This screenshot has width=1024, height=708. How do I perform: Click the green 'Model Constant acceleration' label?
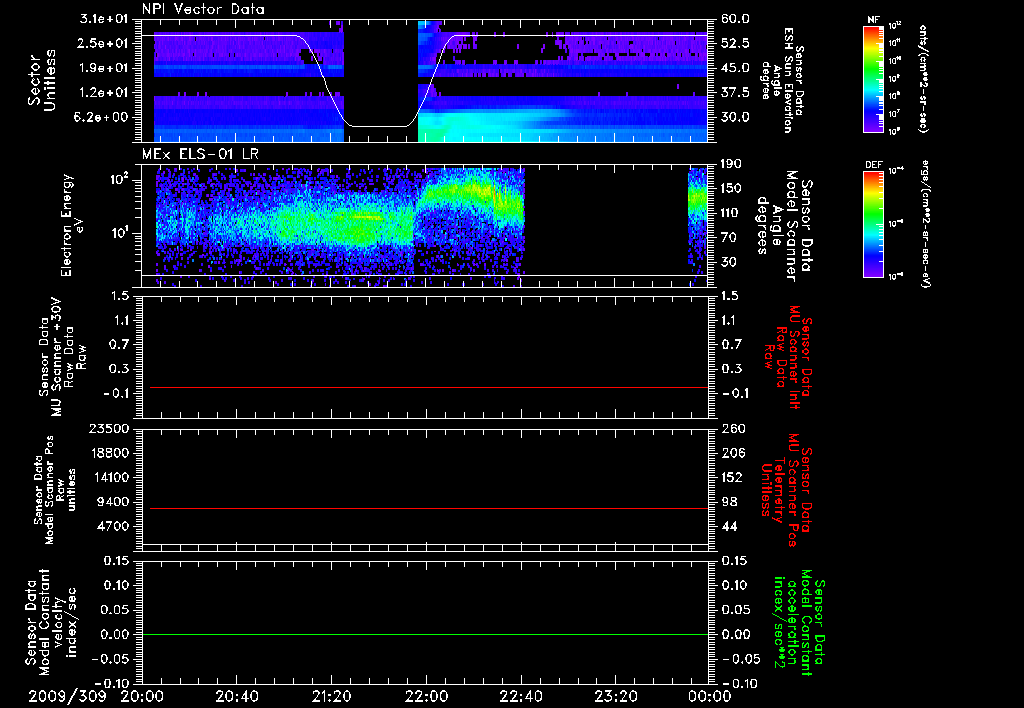click(x=800, y=624)
